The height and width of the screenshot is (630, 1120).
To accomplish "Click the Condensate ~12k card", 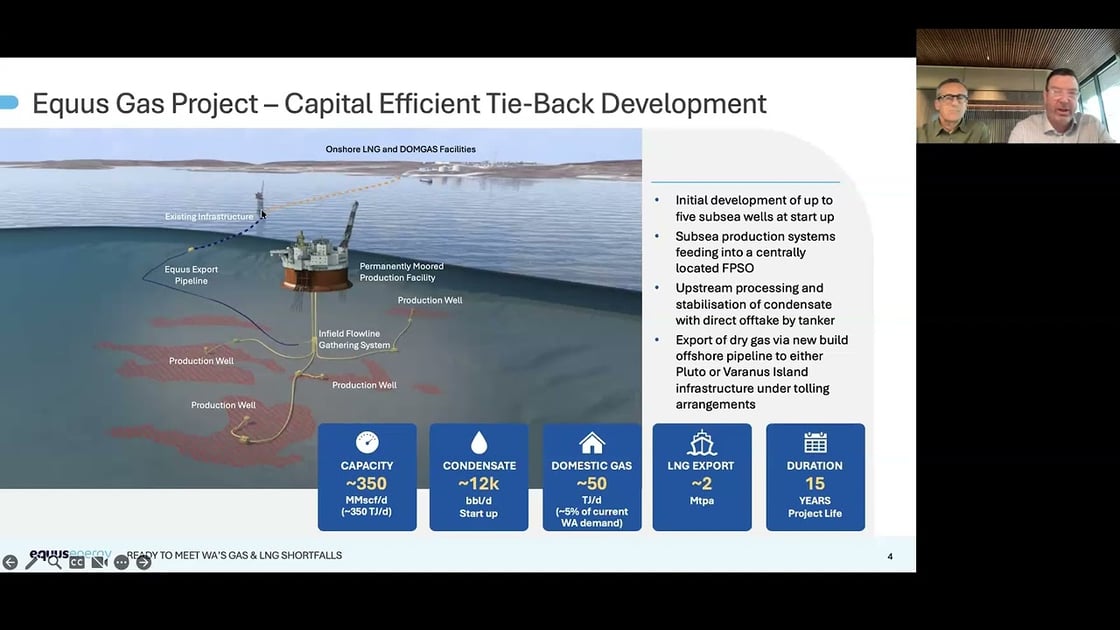I will point(479,477).
